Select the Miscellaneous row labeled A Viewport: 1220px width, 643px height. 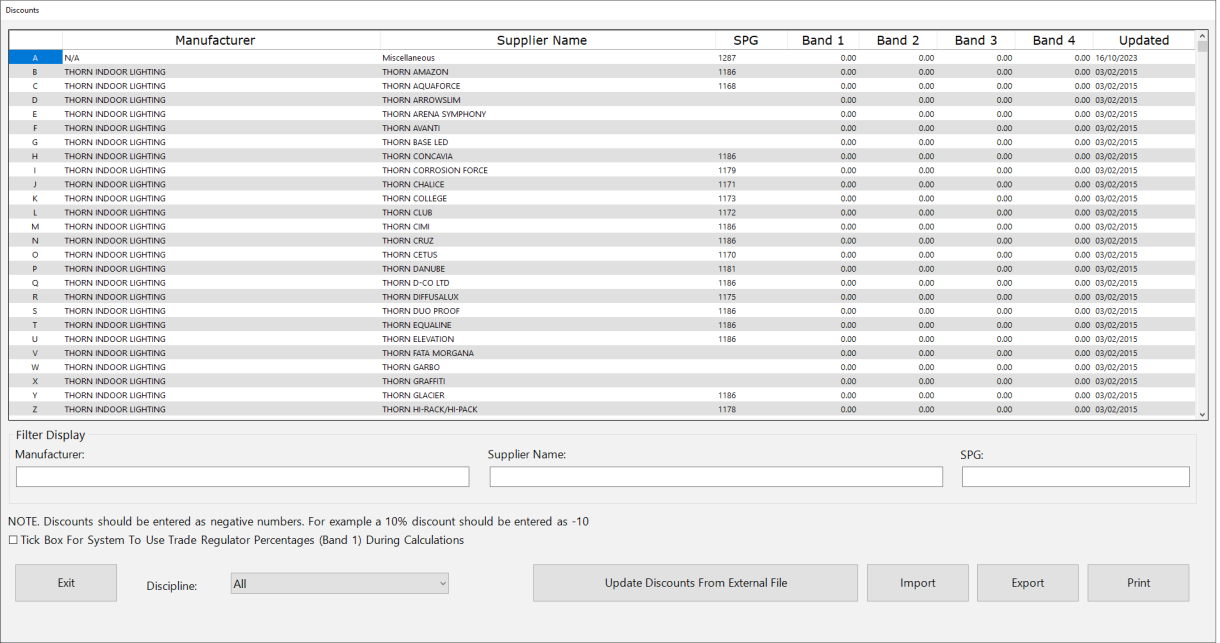[x=400, y=57]
